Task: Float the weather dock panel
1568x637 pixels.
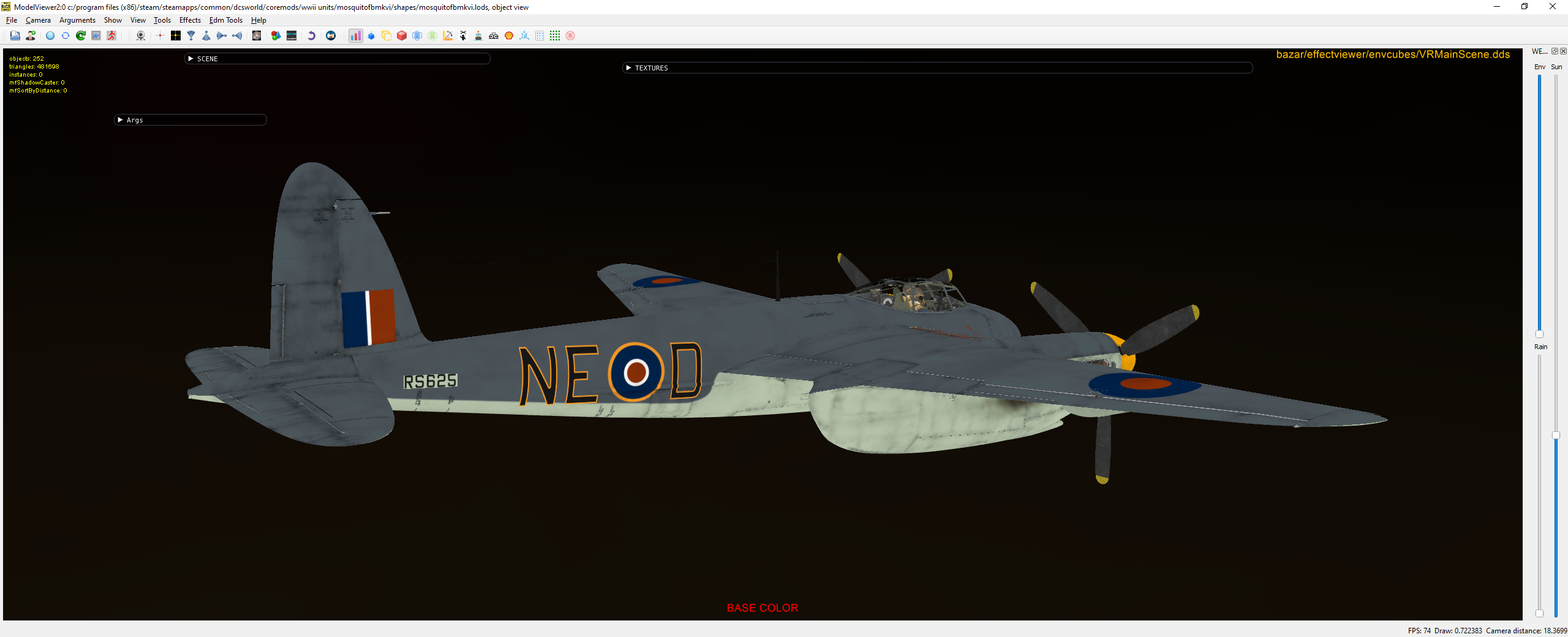Action: coord(1555,51)
